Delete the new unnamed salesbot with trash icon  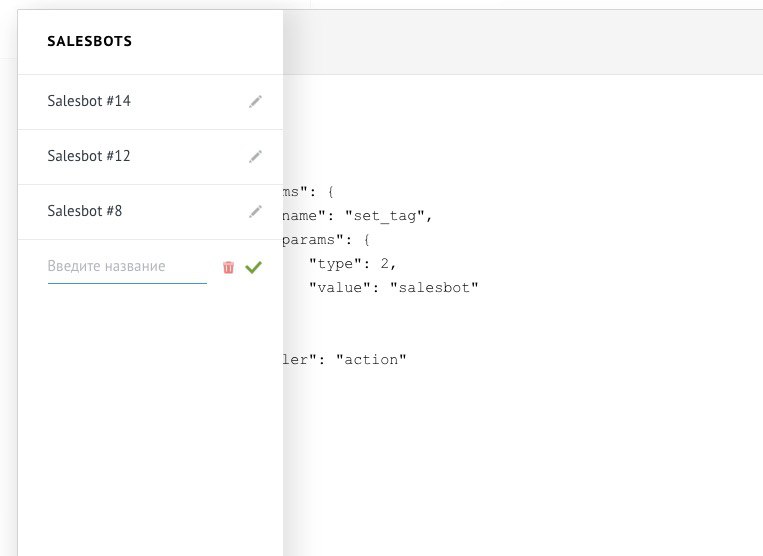point(228,267)
